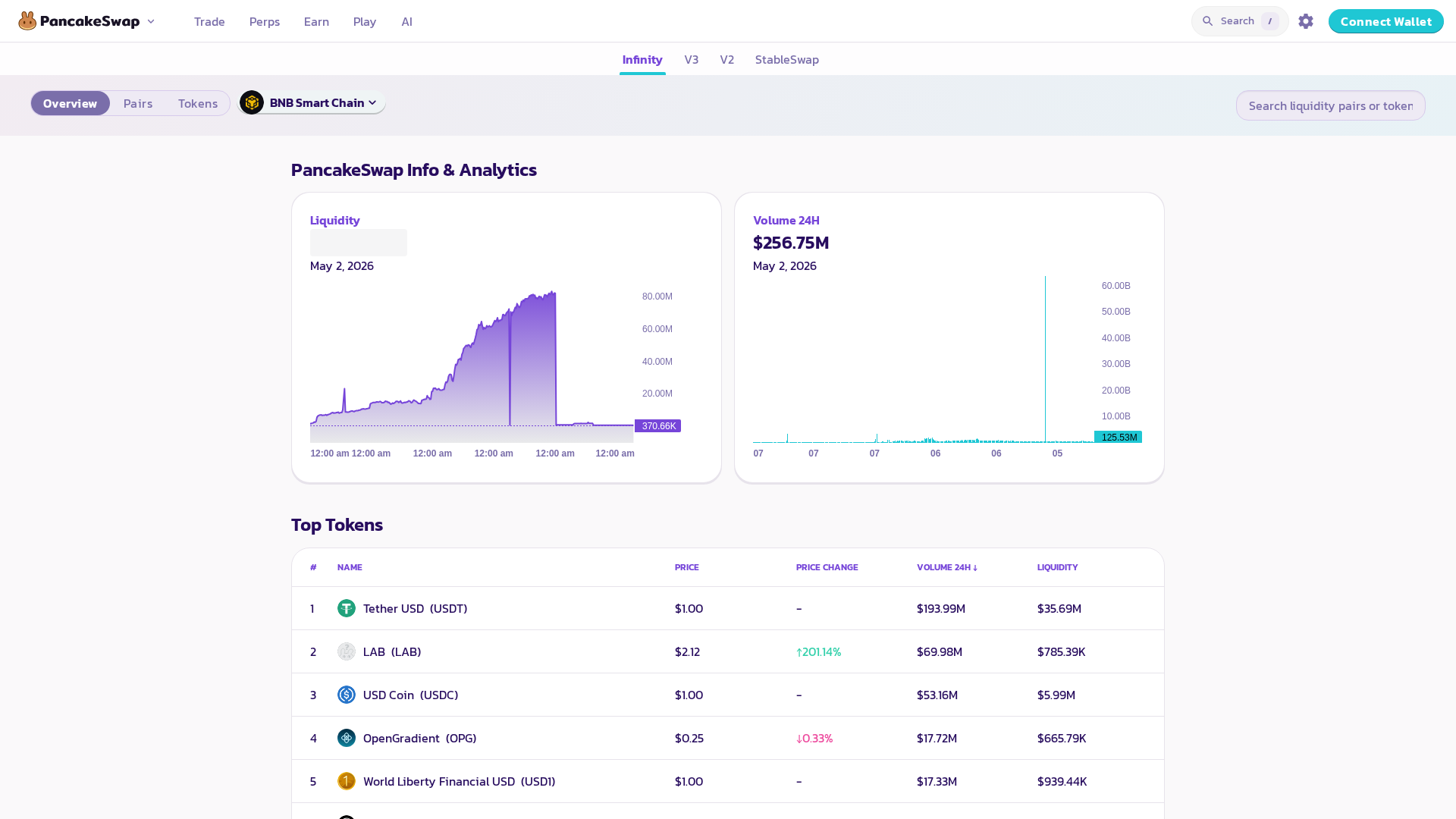Click USD Coin volume value $53.16M

(937, 695)
